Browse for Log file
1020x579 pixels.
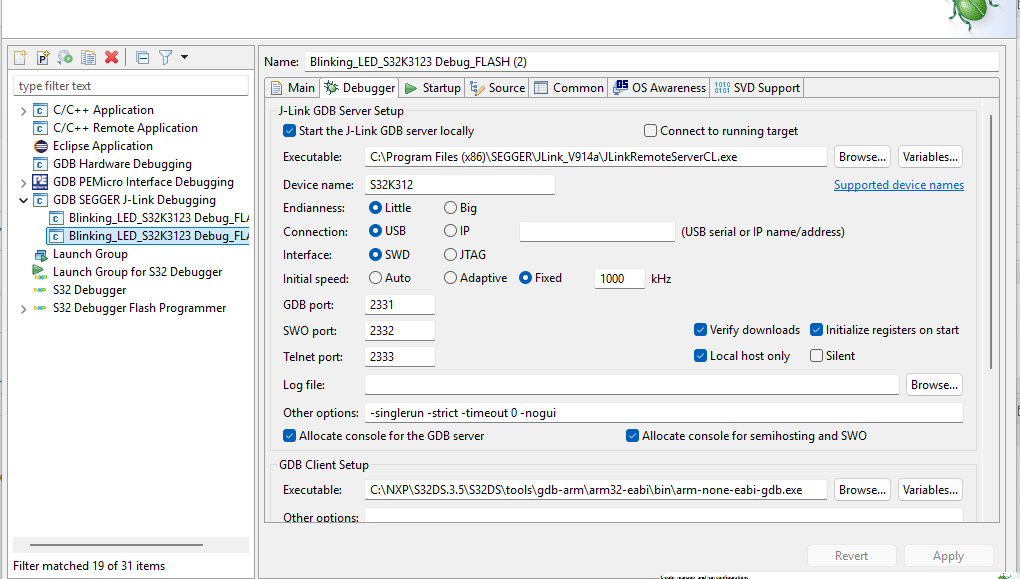tap(934, 384)
